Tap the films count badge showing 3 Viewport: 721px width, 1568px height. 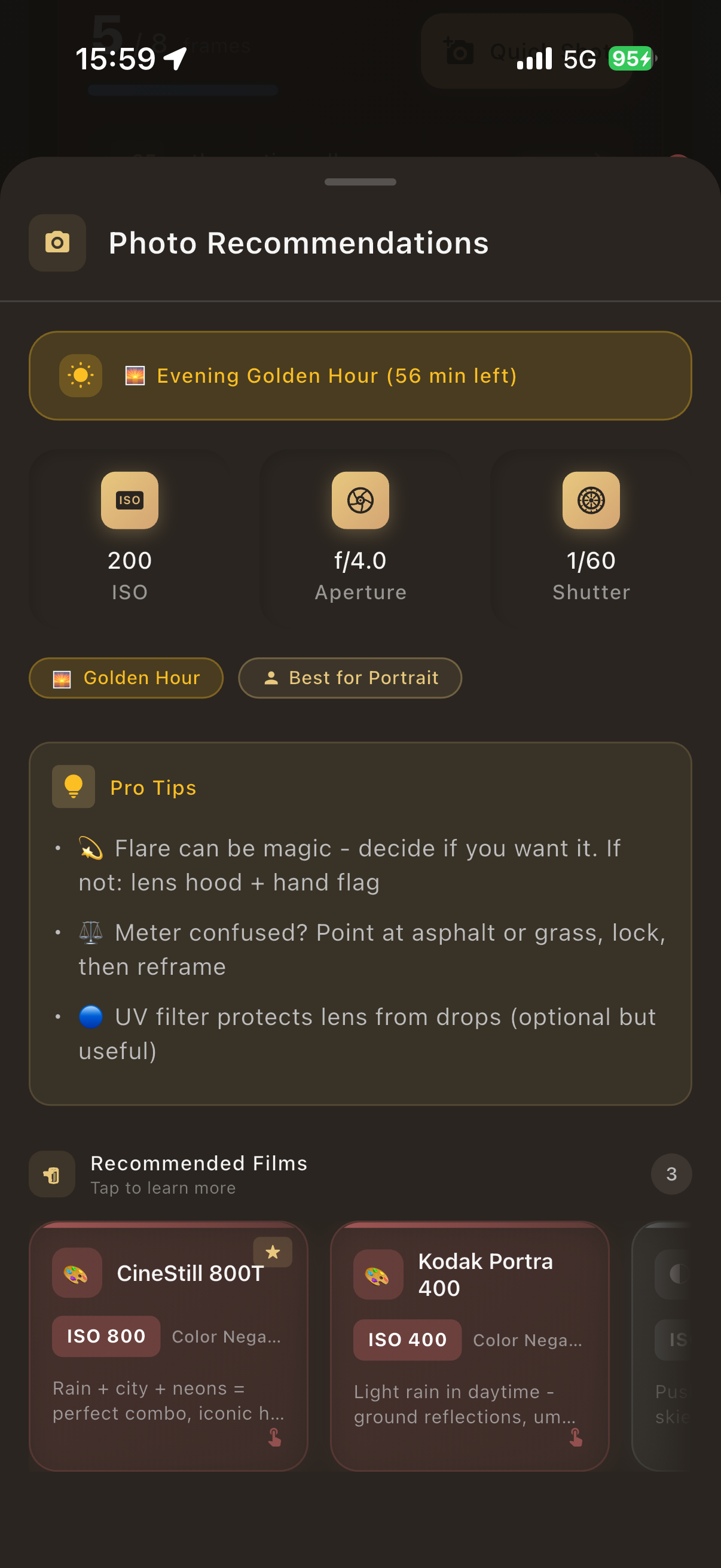pos(671,1174)
